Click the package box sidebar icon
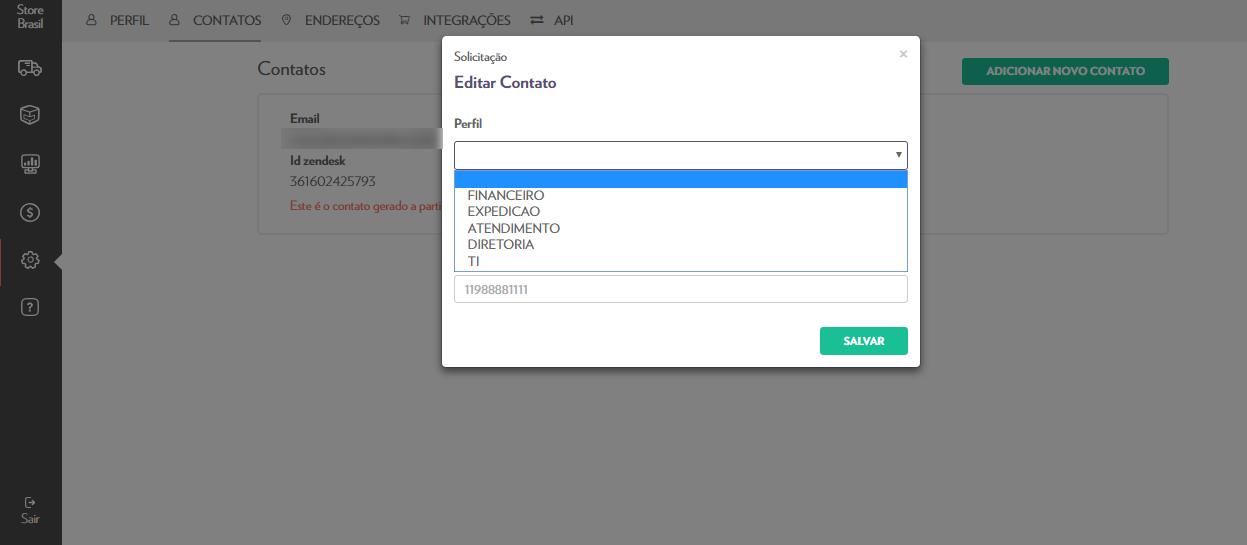Viewport: 1247px width, 545px height. point(30,115)
